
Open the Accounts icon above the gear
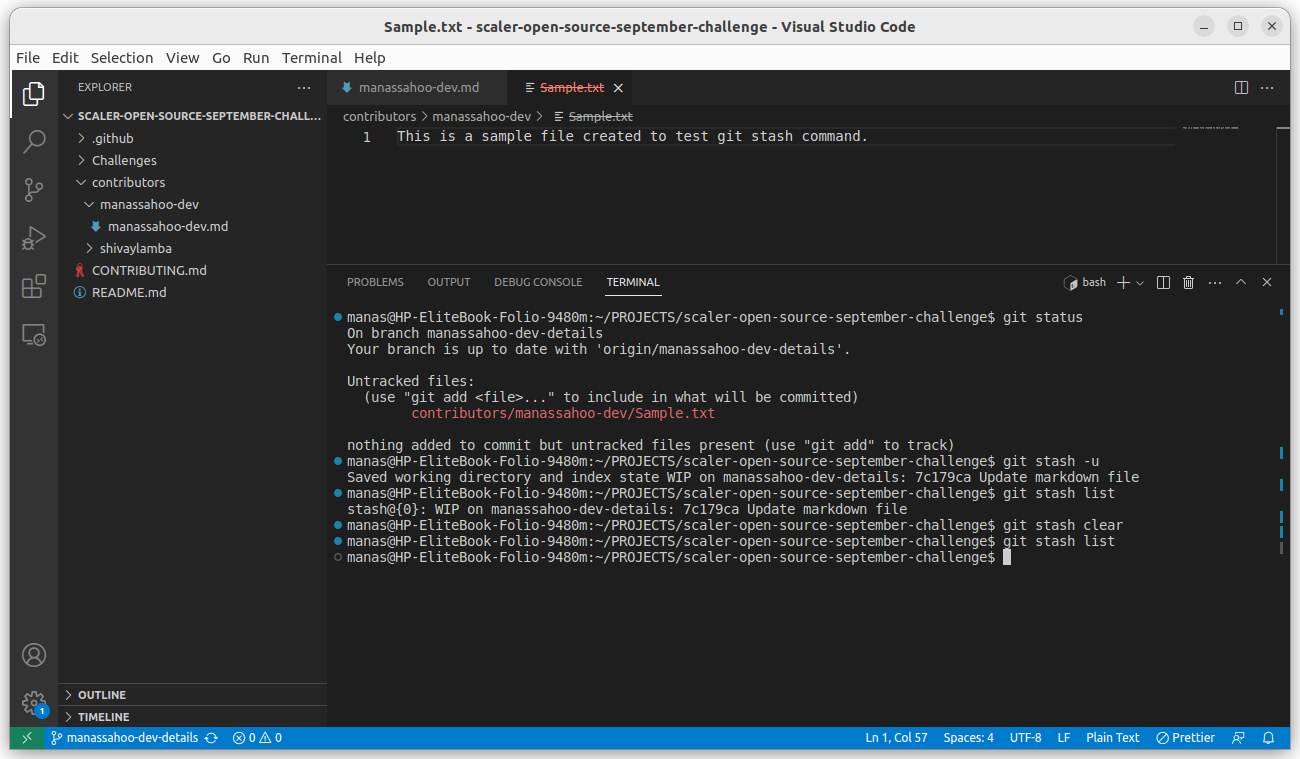point(34,655)
